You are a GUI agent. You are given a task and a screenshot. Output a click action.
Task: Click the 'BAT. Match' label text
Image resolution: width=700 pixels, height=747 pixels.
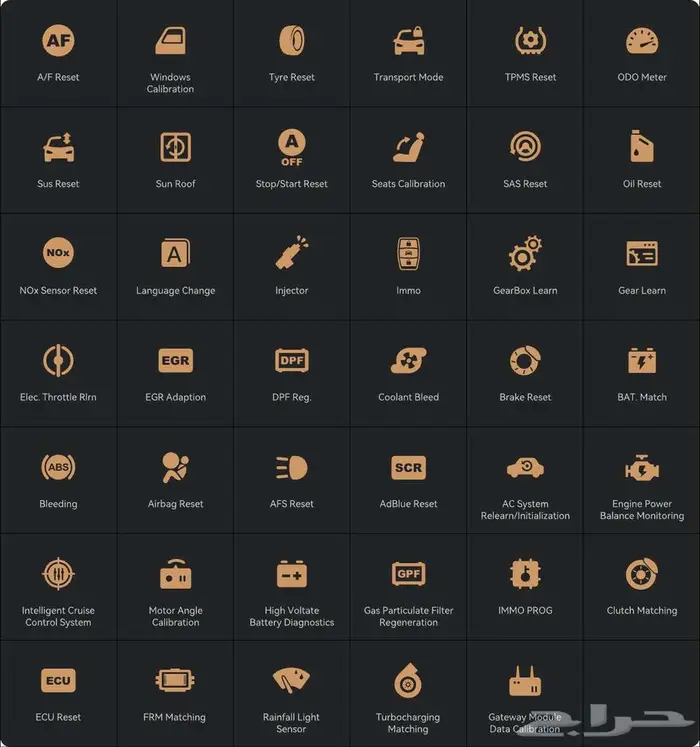point(642,397)
